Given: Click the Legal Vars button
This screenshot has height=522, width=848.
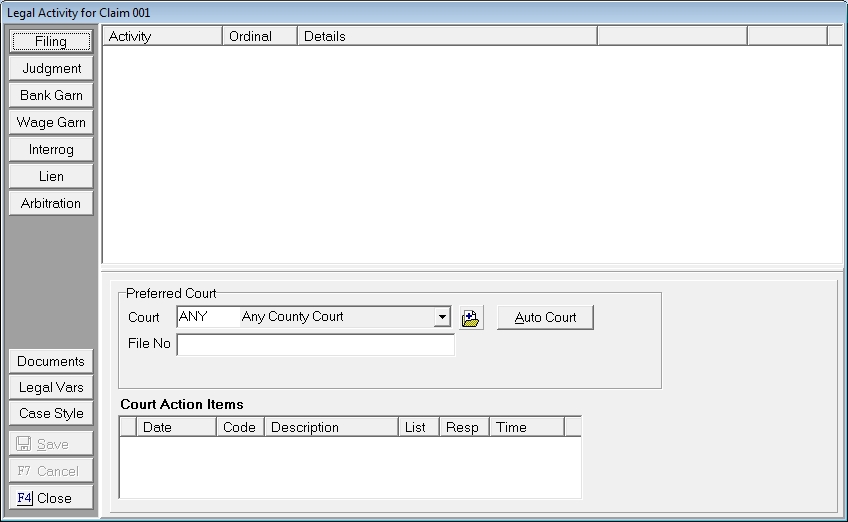Looking at the screenshot, I should (x=51, y=388).
